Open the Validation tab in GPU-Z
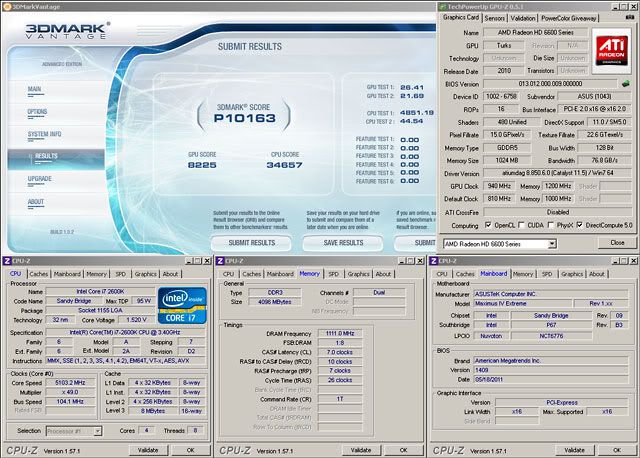The height and width of the screenshot is (458, 640). pyautogui.click(x=523, y=18)
